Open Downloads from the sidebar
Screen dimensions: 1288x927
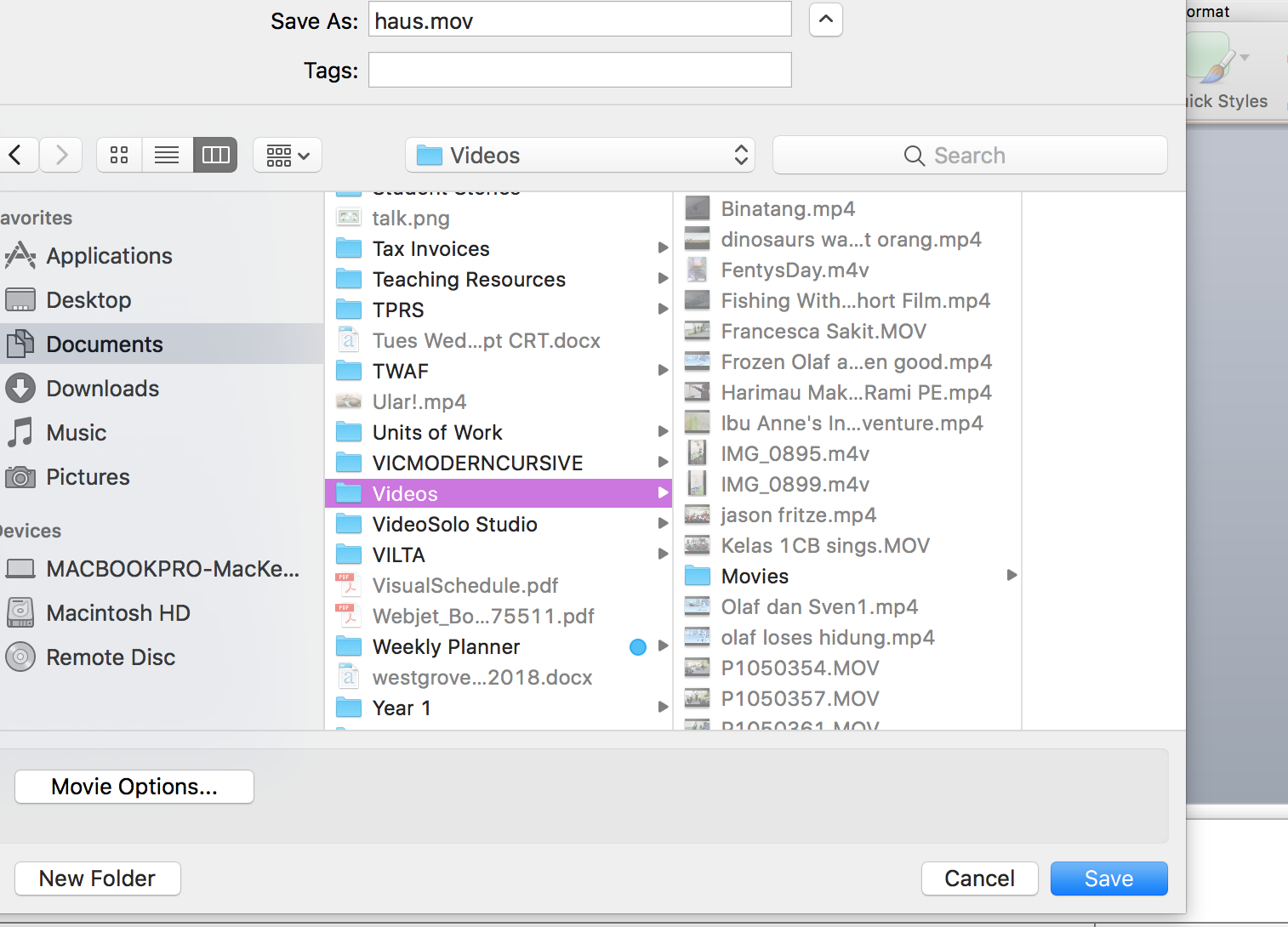102,389
